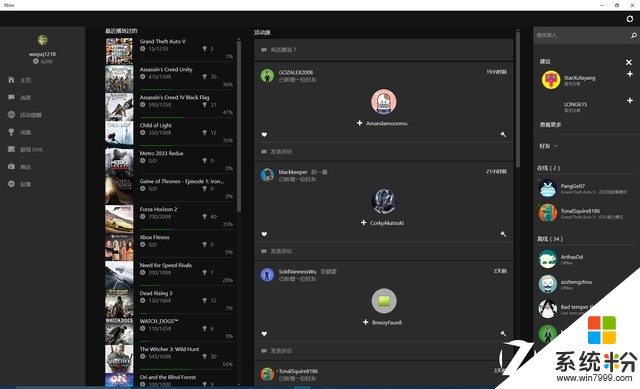
Task: Click the search magnifier in friends panel
Action: pyautogui.click(x=633, y=36)
